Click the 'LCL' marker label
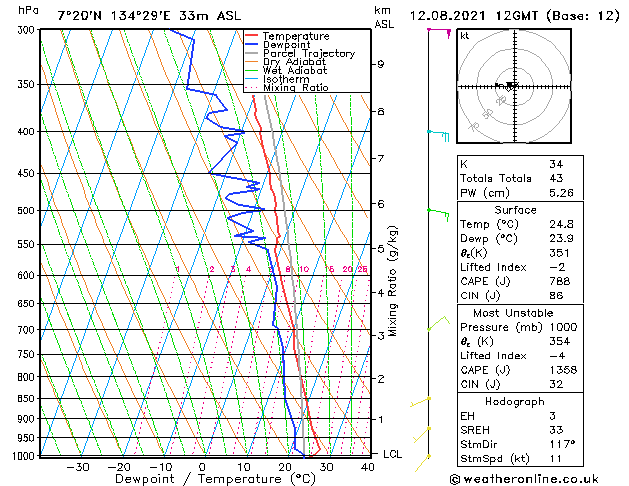The width and height of the screenshot is (629, 486). tap(392, 454)
